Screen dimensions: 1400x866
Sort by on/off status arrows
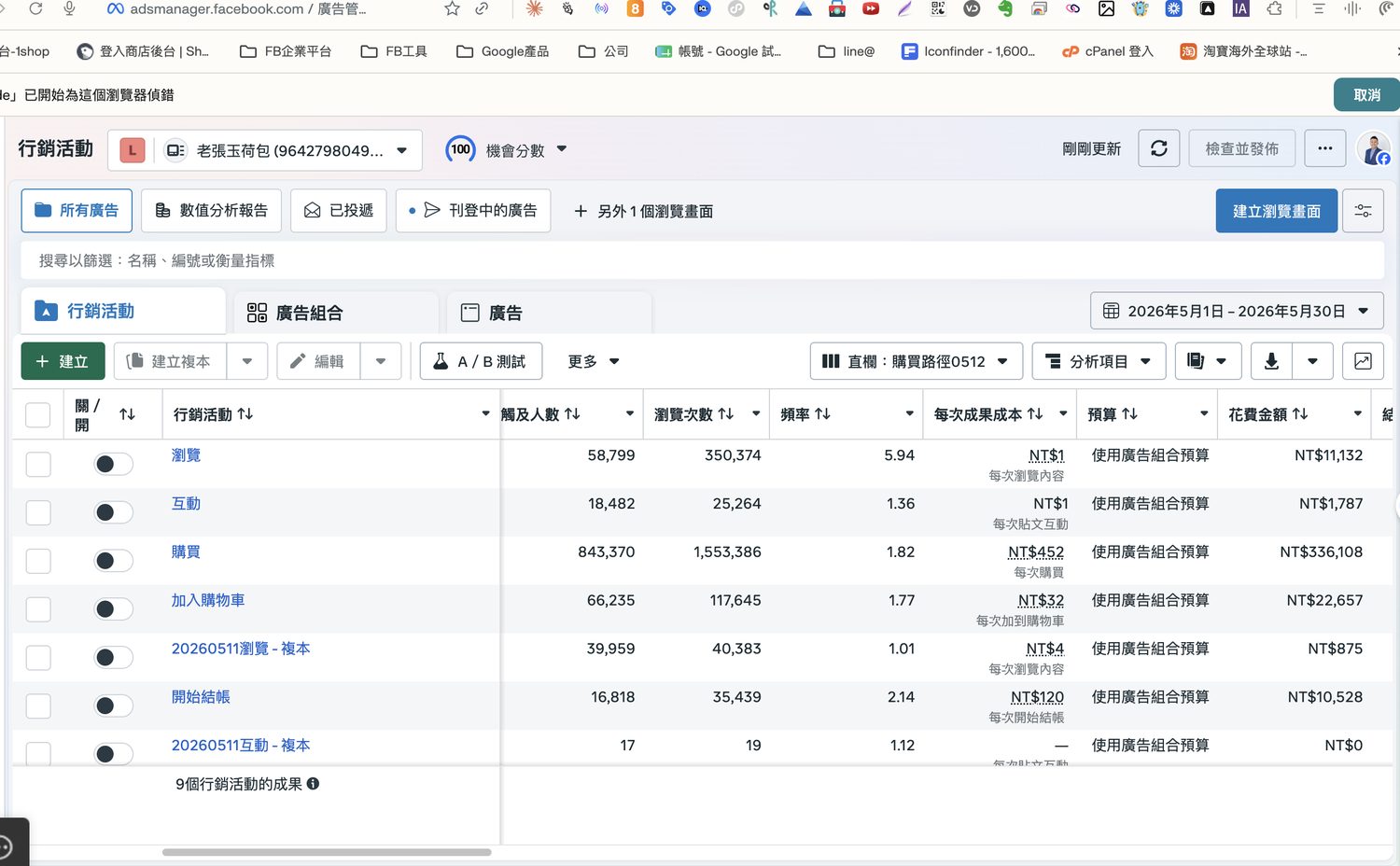point(128,413)
